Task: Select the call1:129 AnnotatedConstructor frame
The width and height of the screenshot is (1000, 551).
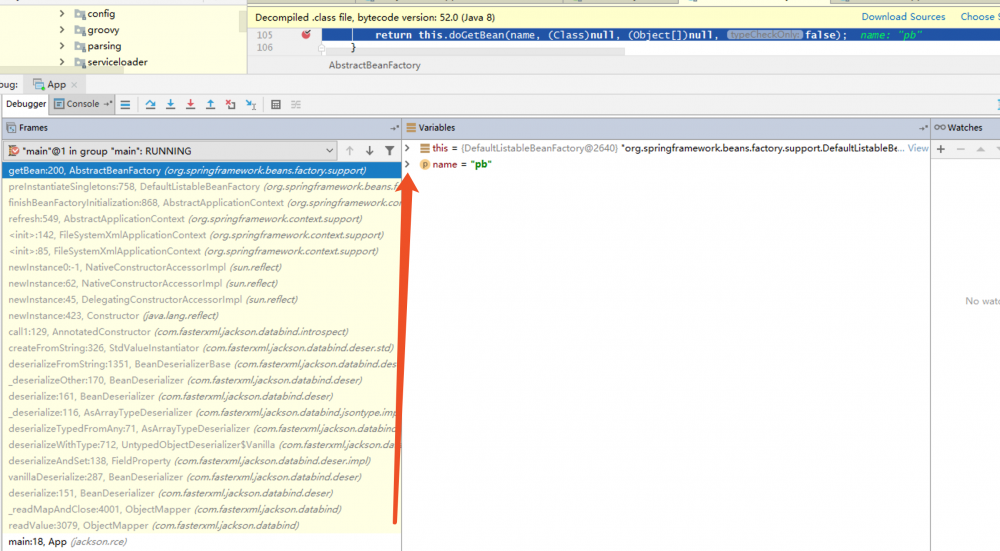Action: pos(202,332)
